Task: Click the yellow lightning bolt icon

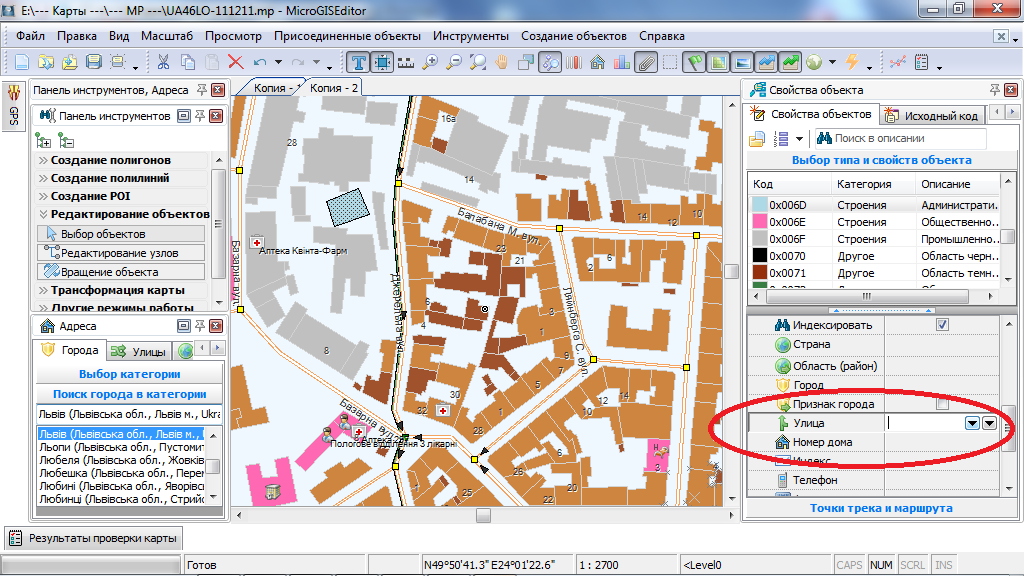Action: pyautogui.click(x=852, y=62)
